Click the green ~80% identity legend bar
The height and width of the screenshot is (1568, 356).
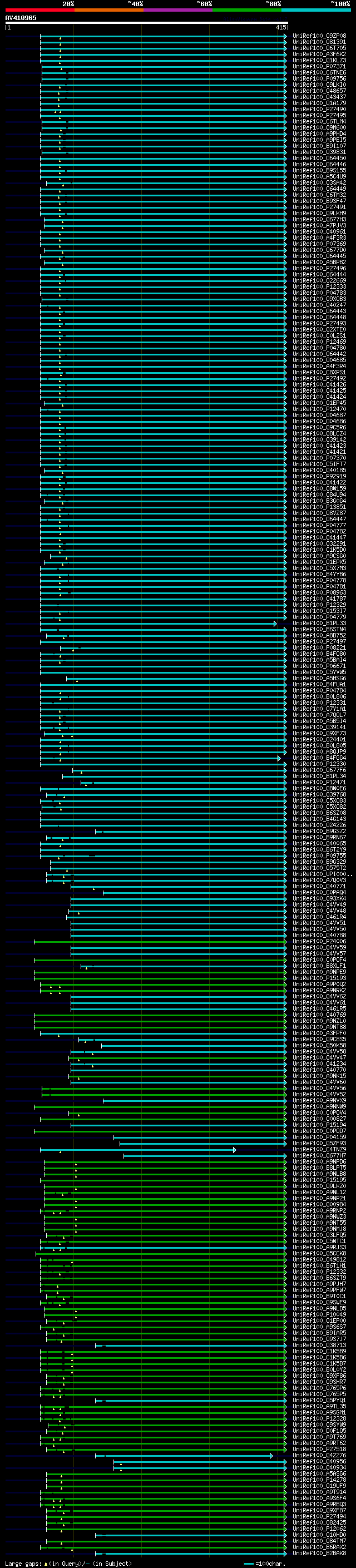point(247,10)
